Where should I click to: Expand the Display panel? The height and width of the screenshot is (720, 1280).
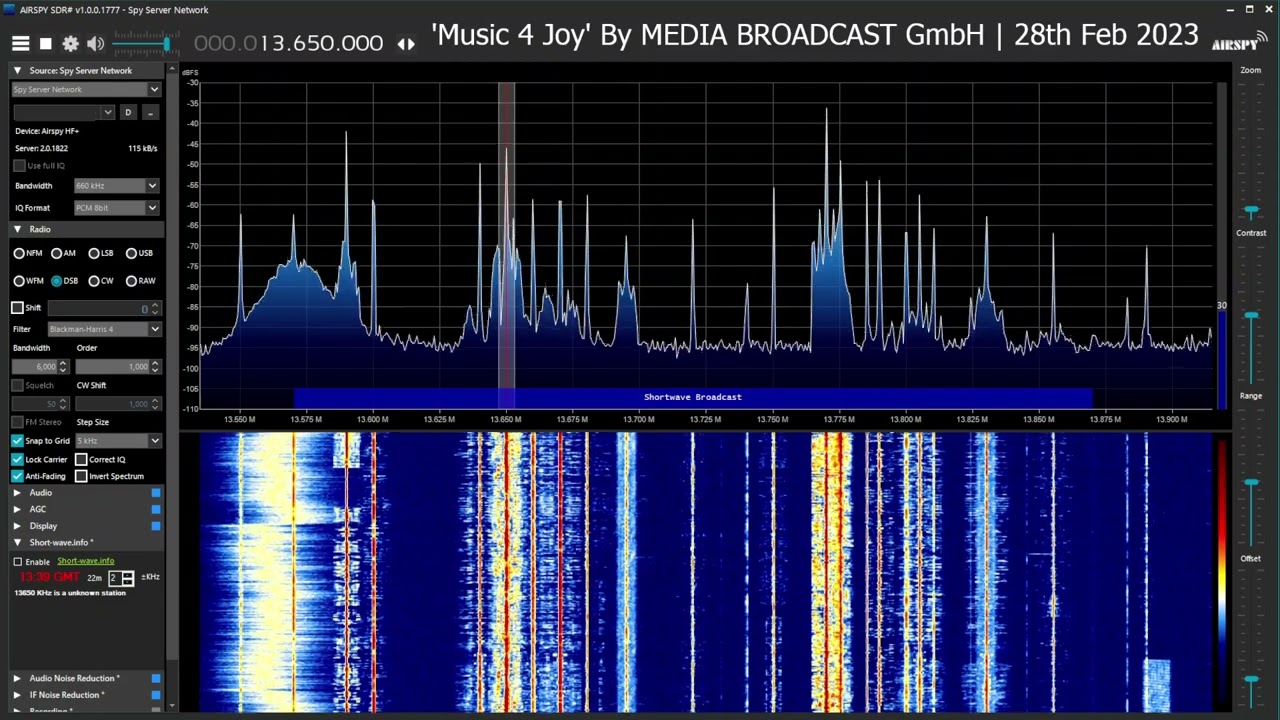17,526
